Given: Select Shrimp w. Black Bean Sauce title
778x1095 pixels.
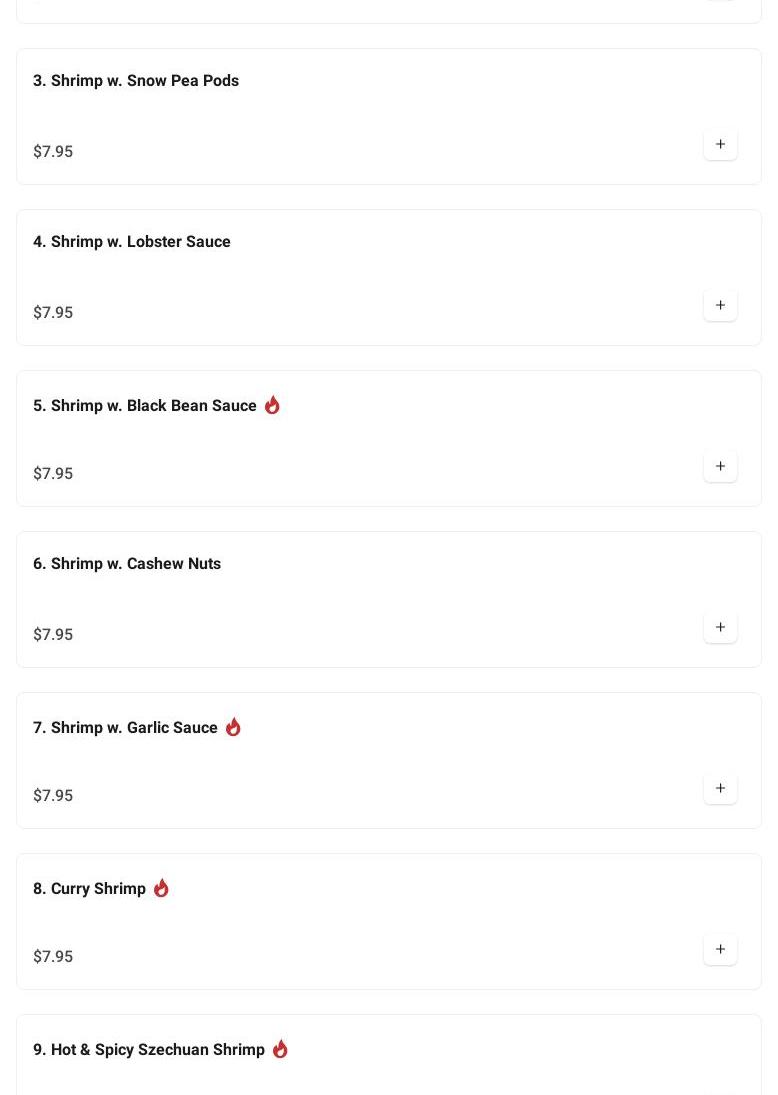Looking at the screenshot, I should 145,406.
